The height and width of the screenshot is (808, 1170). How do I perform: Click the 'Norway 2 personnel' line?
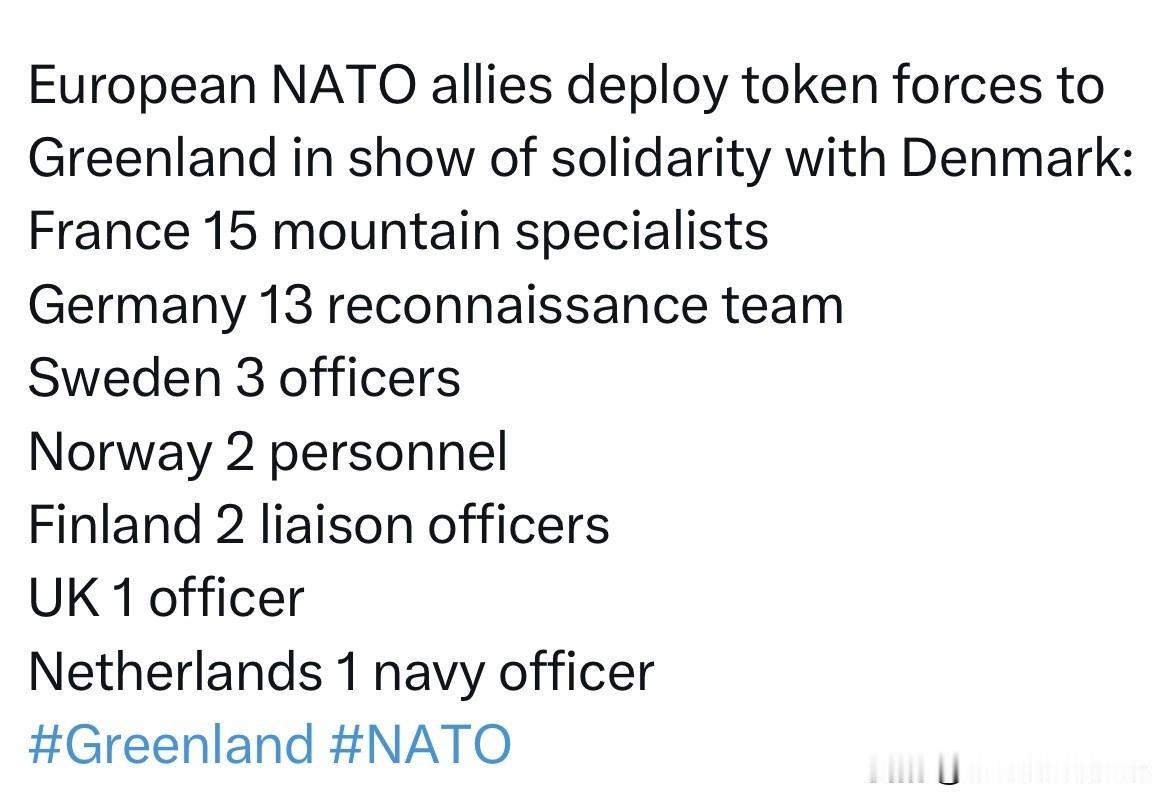[268, 453]
